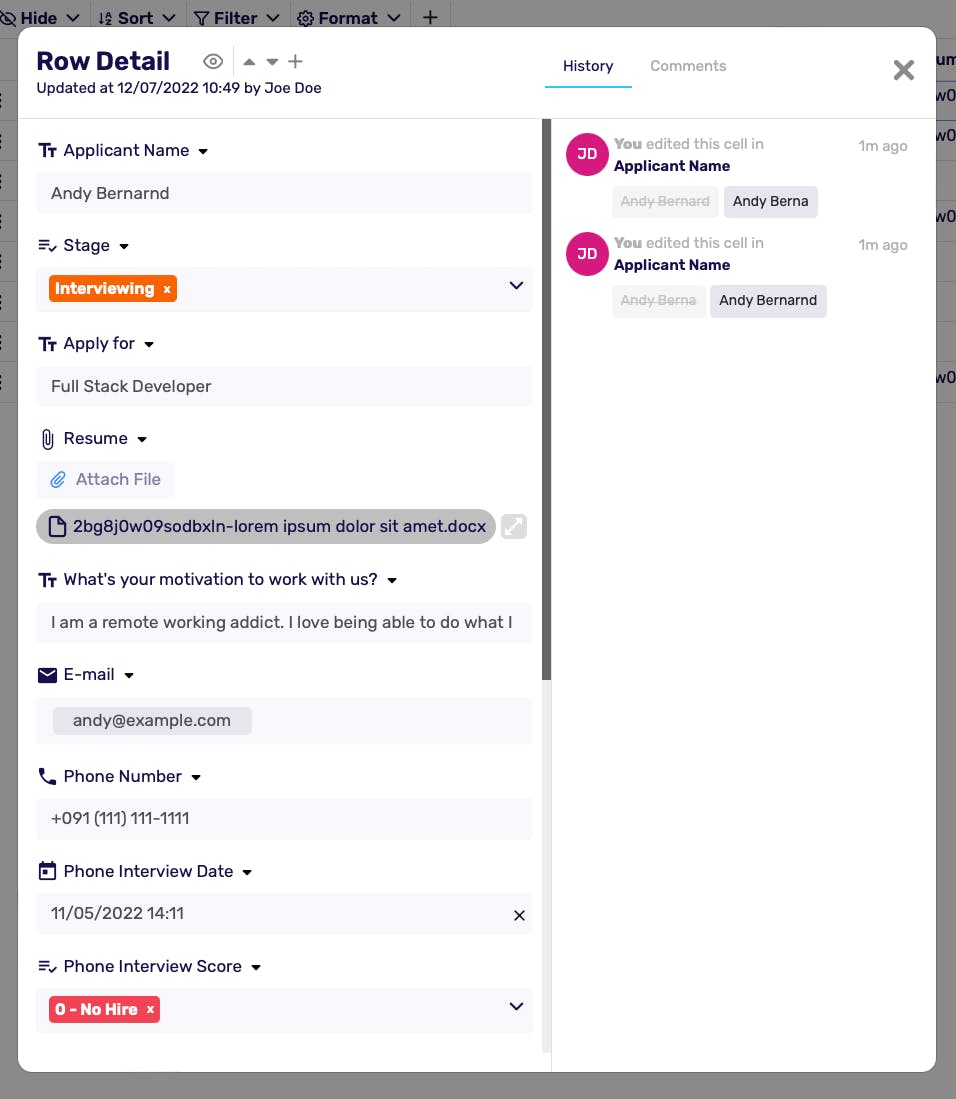Click the envelope icon beside E-mail

(x=47, y=675)
